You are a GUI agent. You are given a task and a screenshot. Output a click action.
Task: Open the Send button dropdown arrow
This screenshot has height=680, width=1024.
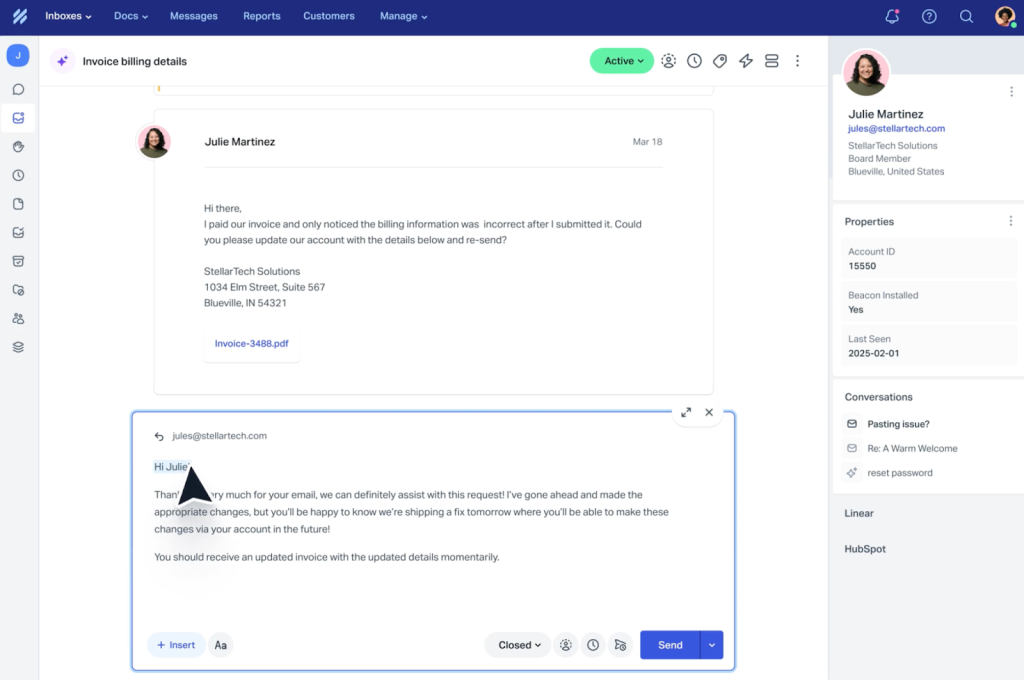711,645
